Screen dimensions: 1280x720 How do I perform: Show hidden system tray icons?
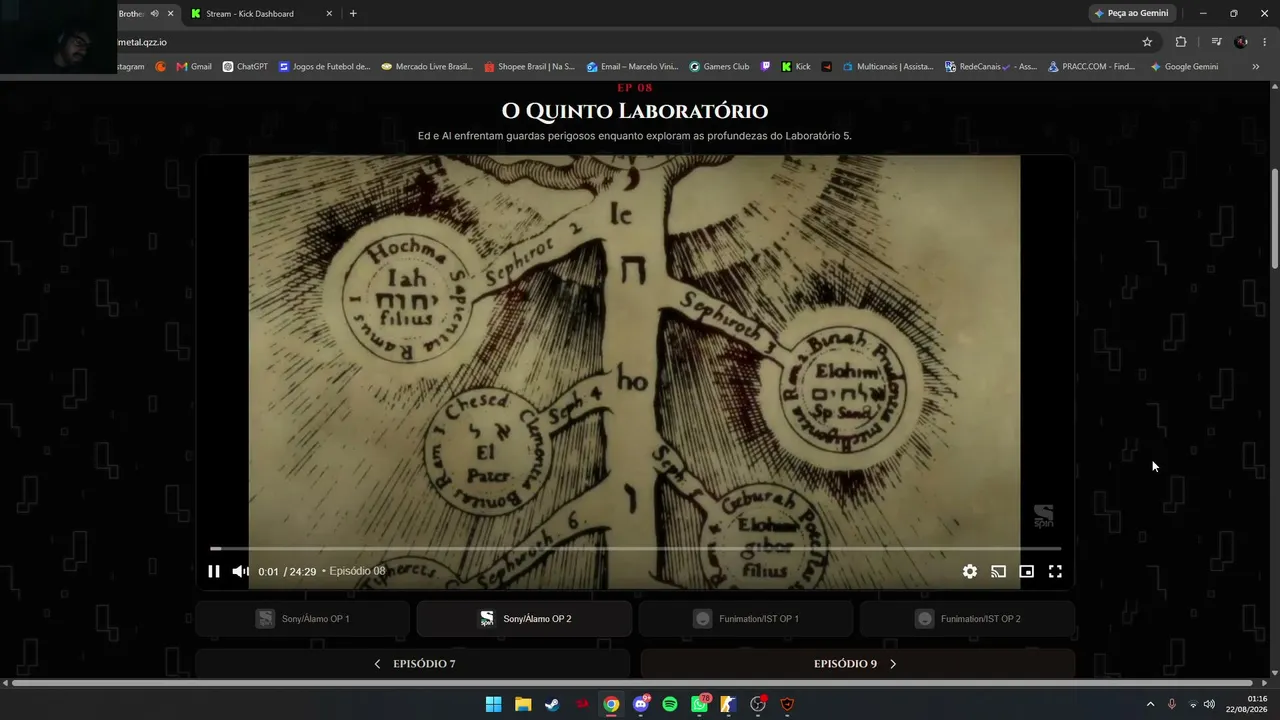click(x=1150, y=704)
